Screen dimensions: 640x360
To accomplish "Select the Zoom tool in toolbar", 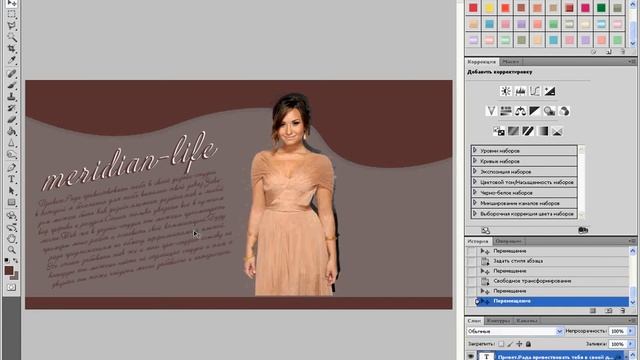I will 11,249.
